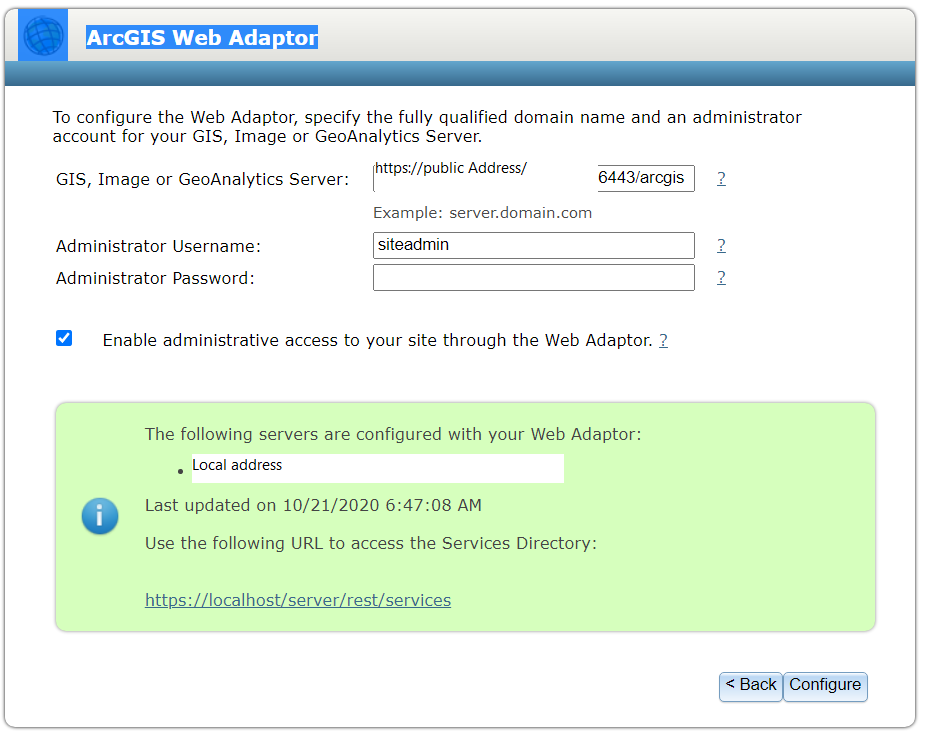925x733 pixels.
Task: Click the Configure button
Action: [x=824, y=687]
